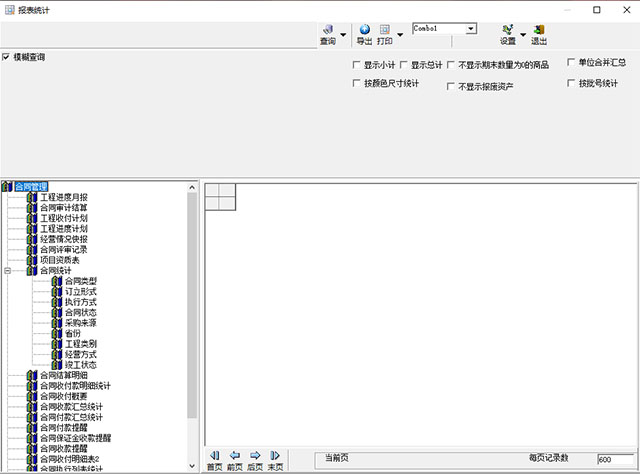Click the top-left cell of the empty grid
640x474 pixels.
212,190
